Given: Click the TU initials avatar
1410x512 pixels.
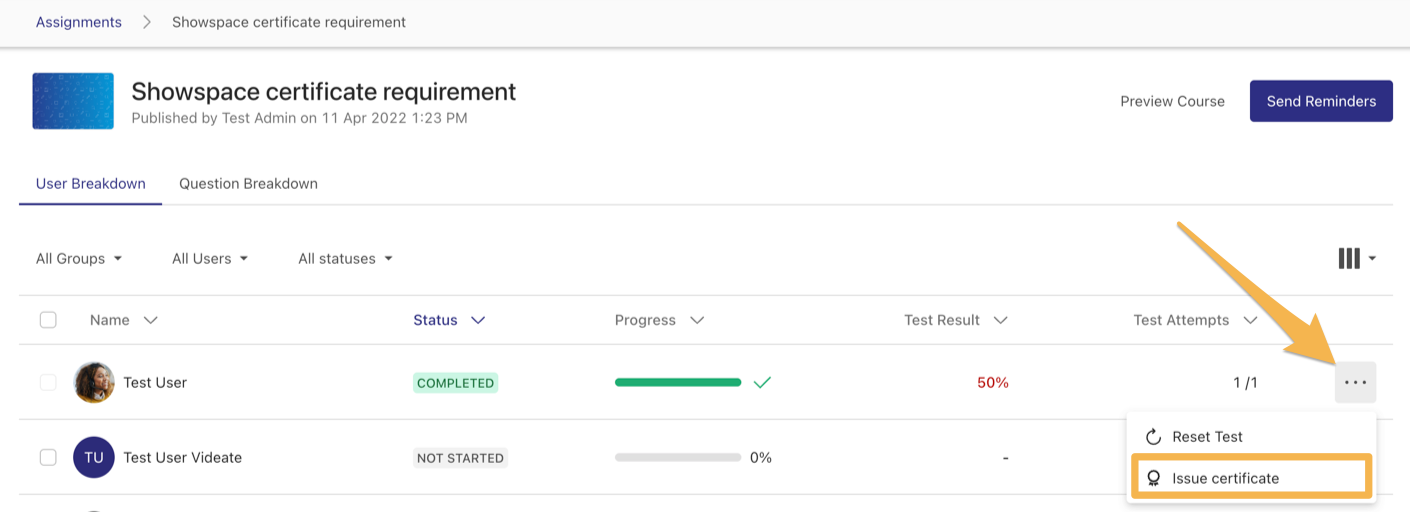Looking at the screenshot, I should 94,458.
